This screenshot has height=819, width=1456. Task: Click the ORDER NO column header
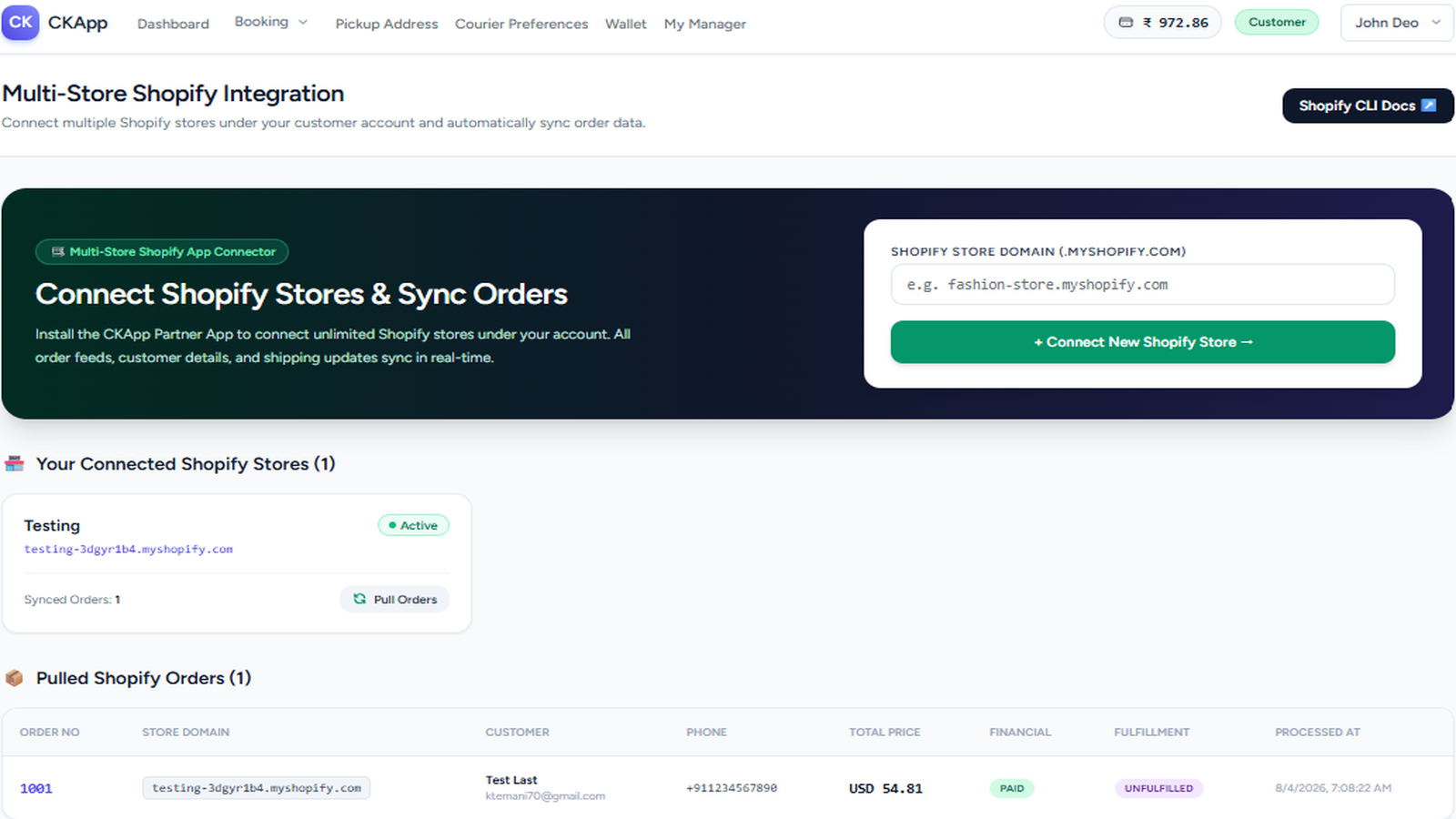click(x=50, y=733)
